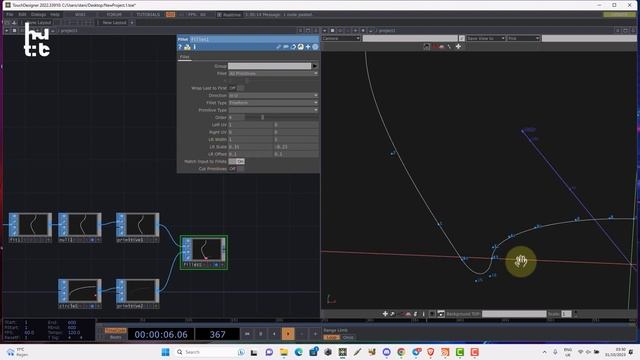This screenshot has height=360, width=640.
Task: Click the language/palette icon in Fillet header
Action: tap(300, 47)
